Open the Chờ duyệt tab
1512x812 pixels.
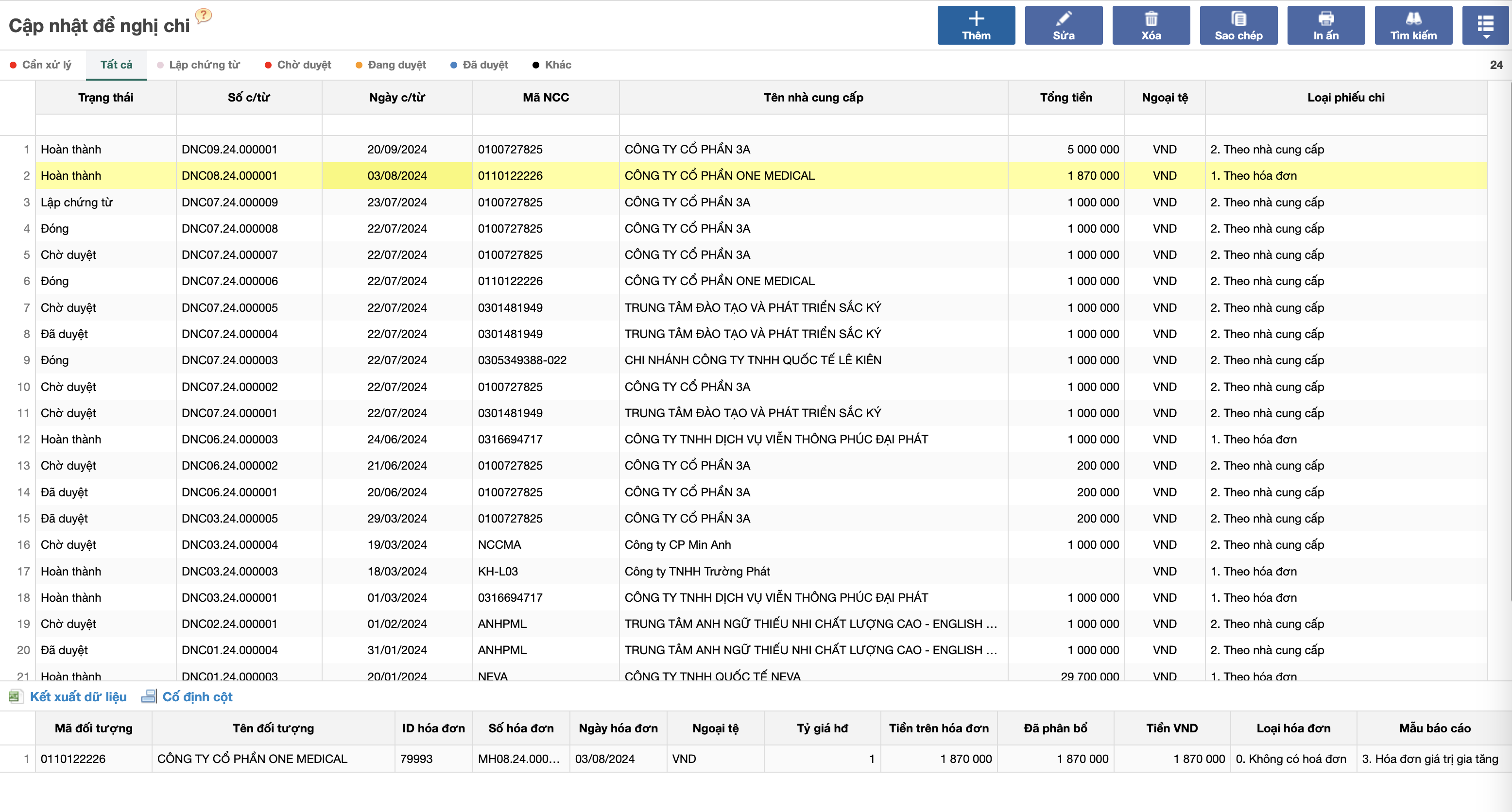[x=297, y=65]
